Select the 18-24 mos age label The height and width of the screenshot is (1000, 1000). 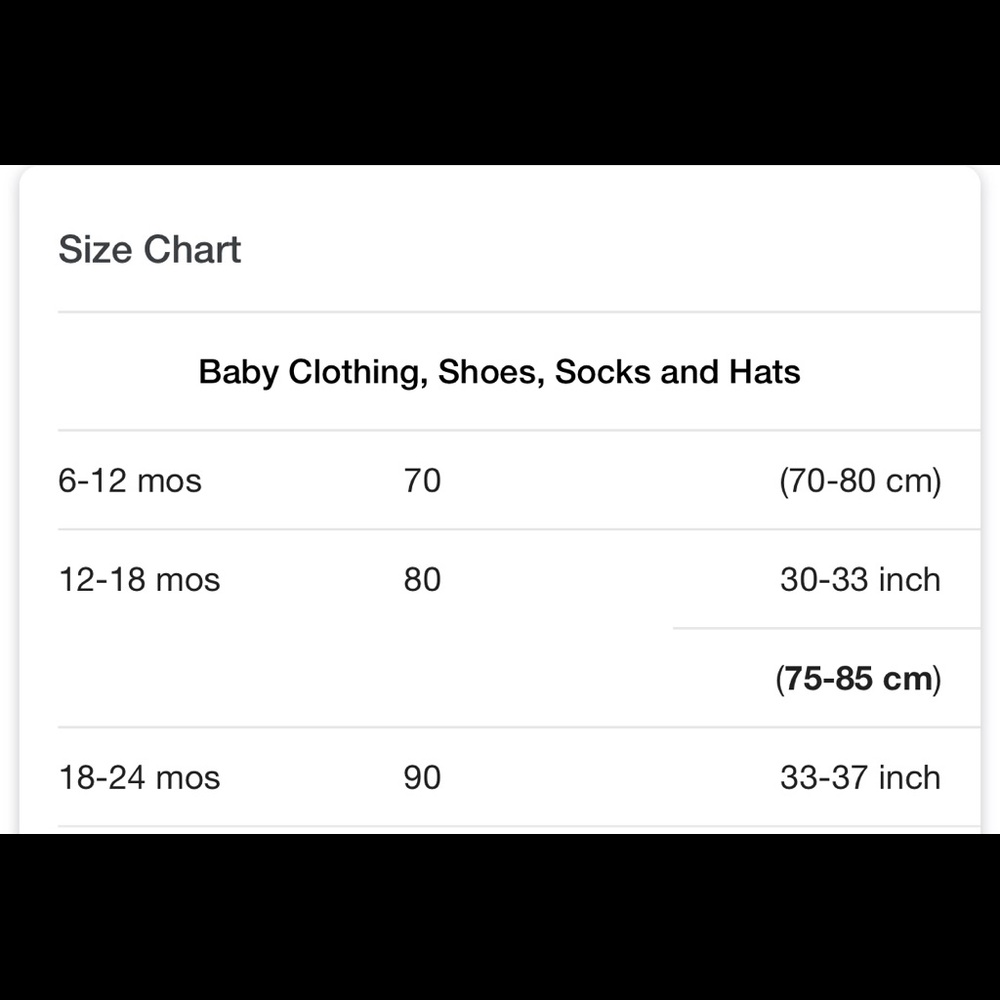click(139, 778)
